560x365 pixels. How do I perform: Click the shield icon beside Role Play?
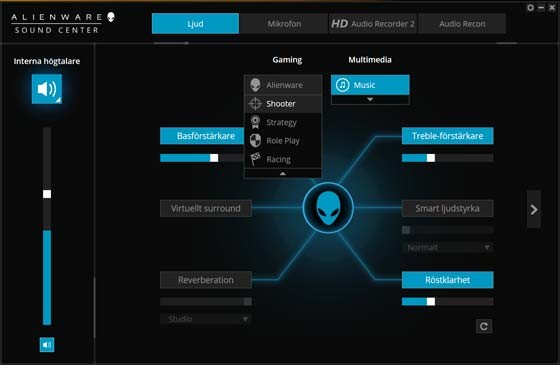[x=255, y=141]
